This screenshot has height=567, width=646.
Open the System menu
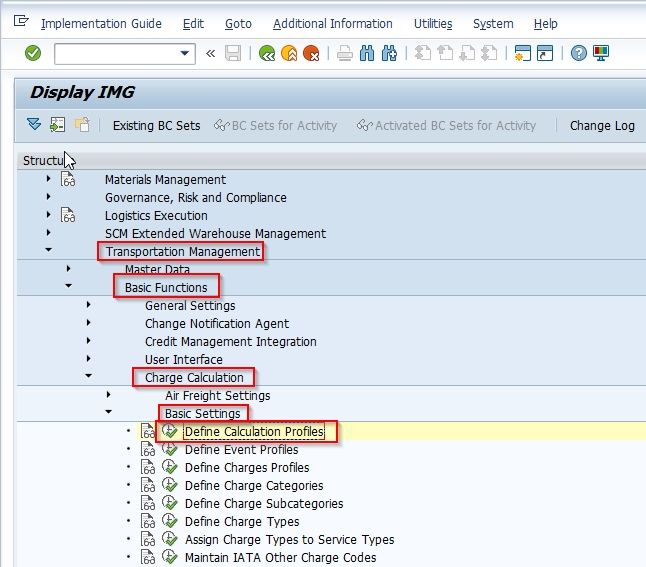click(x=493, y=24)
